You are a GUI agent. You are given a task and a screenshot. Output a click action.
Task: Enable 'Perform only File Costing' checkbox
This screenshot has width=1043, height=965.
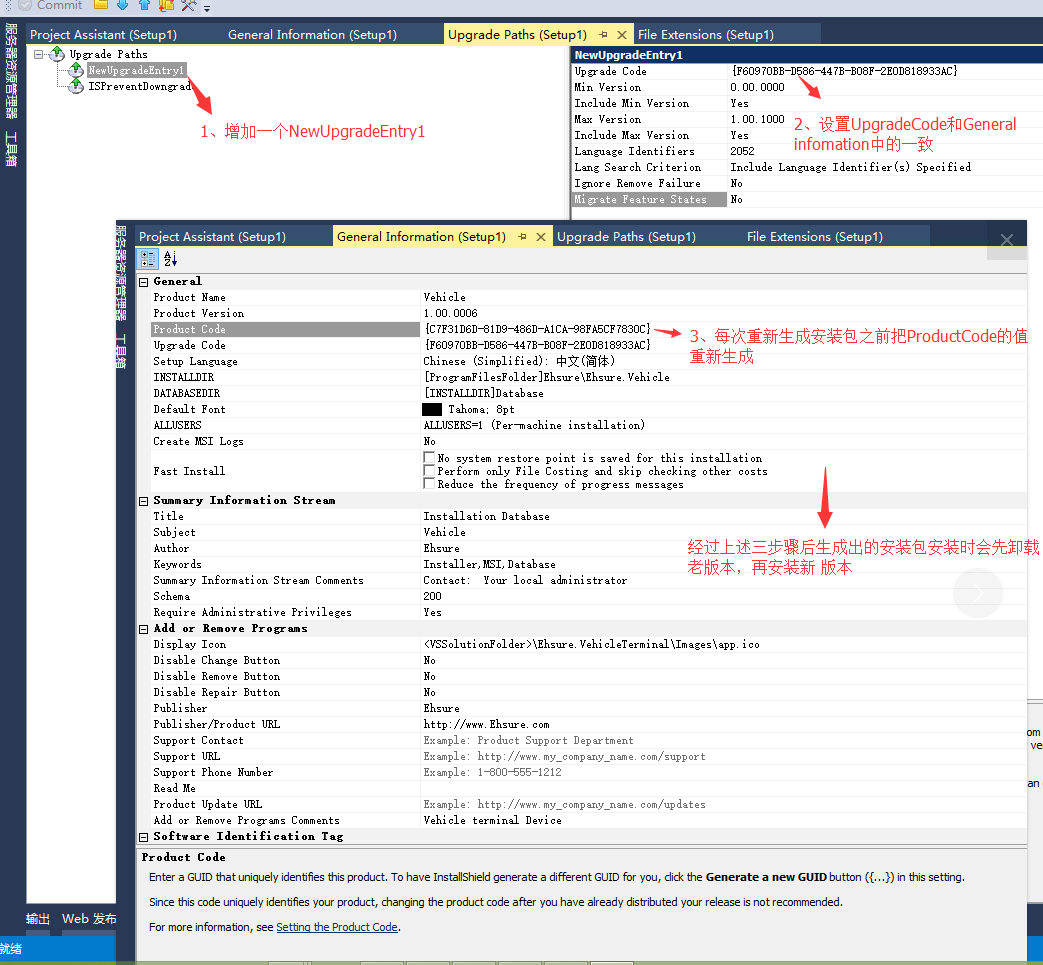pyautogui.click(x=429, y=470)
